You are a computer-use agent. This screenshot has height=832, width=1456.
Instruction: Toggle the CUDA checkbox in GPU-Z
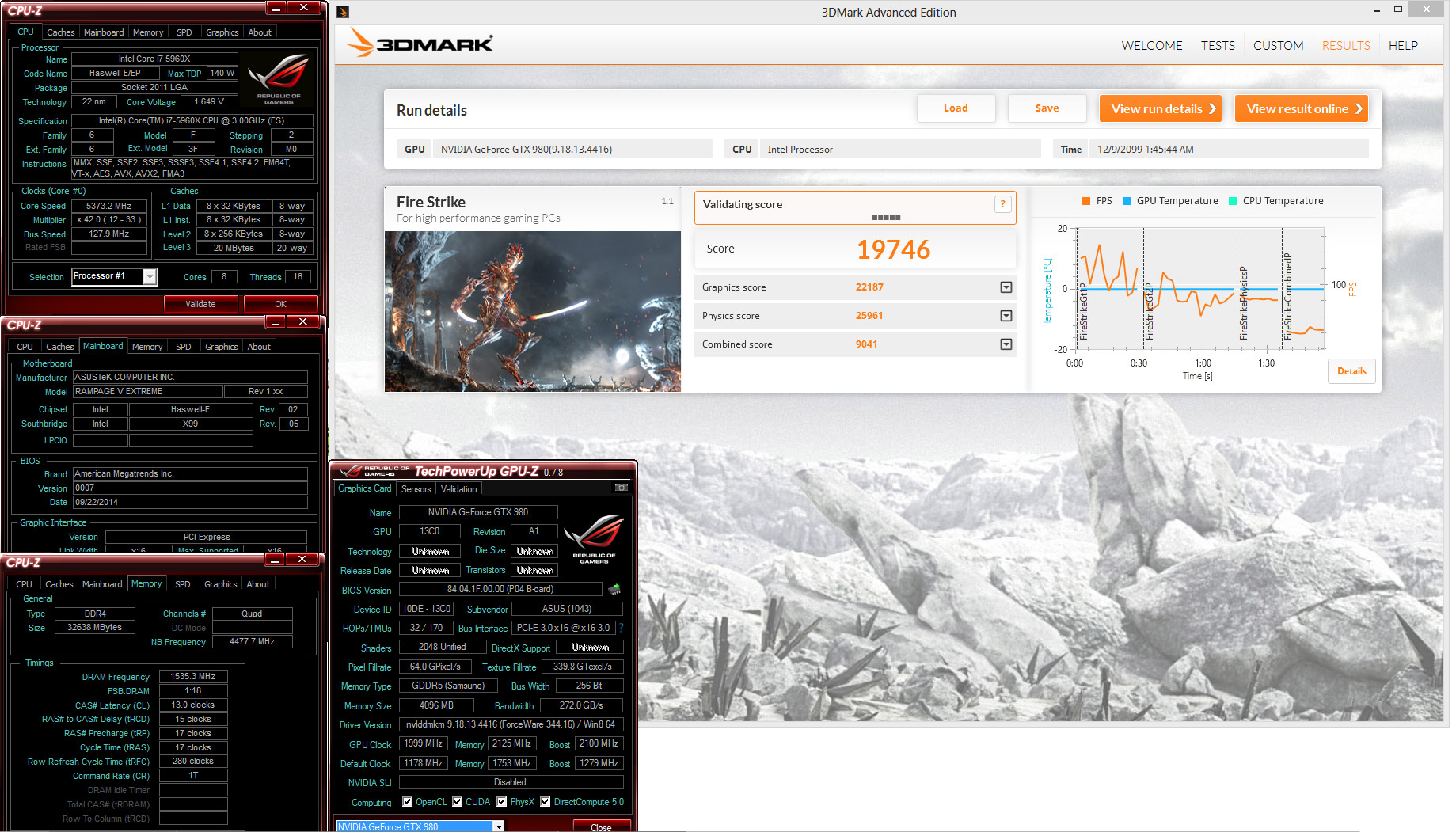[458, 802]
